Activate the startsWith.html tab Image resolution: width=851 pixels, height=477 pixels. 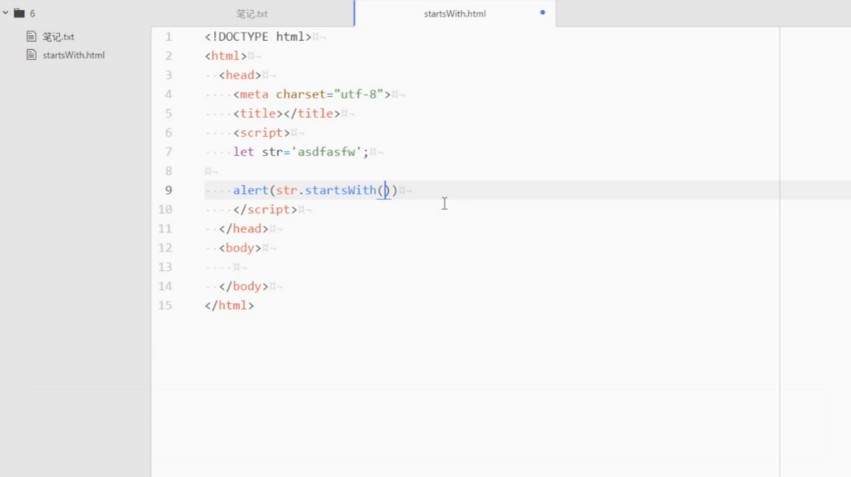coord(455,14)
